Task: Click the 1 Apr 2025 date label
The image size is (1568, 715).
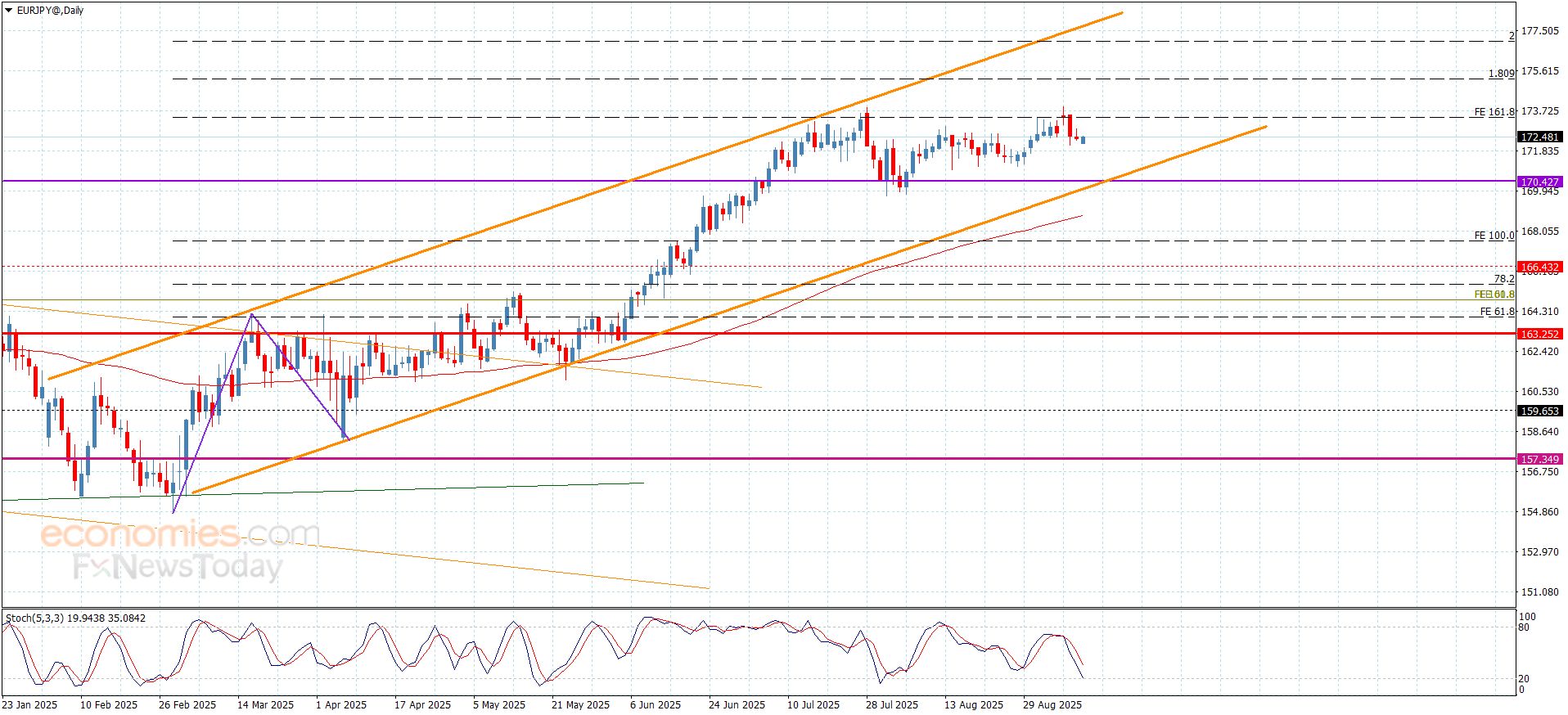Action: pos(341,705)
